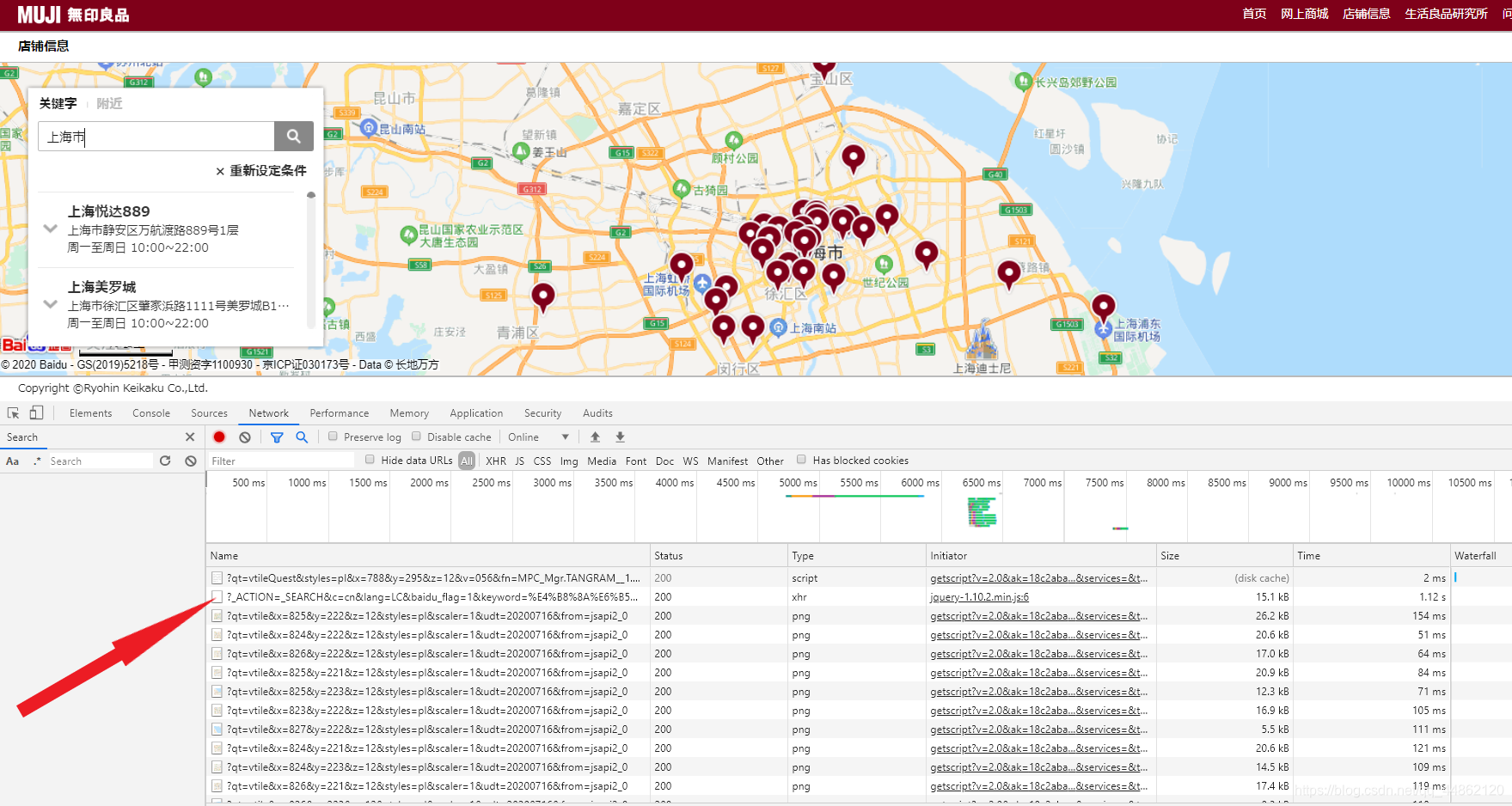Click 网上商城 navigation link
Viewport: 1512px width, 806px height.
tap(1304, 14)
